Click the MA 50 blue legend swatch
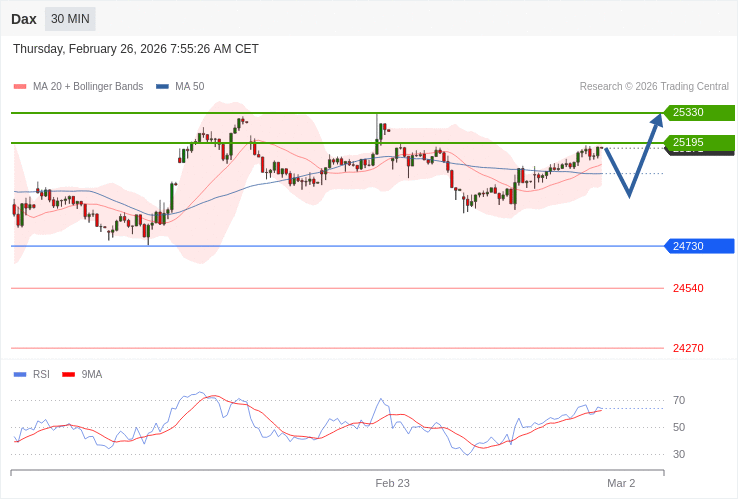This screenshot has height=500, width=738. click(162, 87)
